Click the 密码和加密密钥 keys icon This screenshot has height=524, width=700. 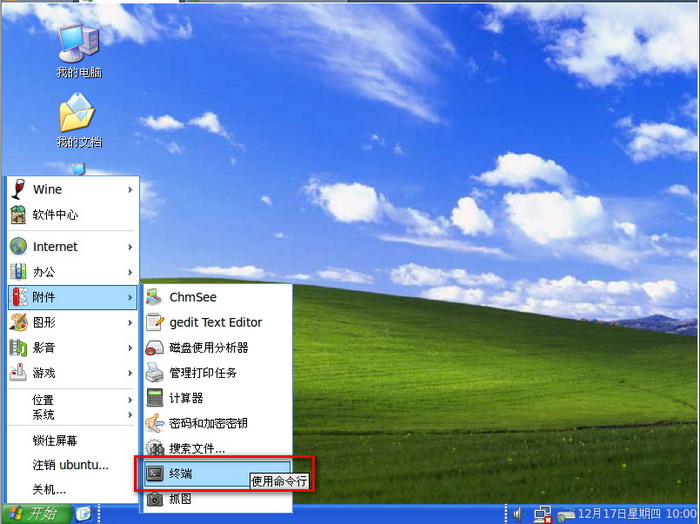click(154, 423)
